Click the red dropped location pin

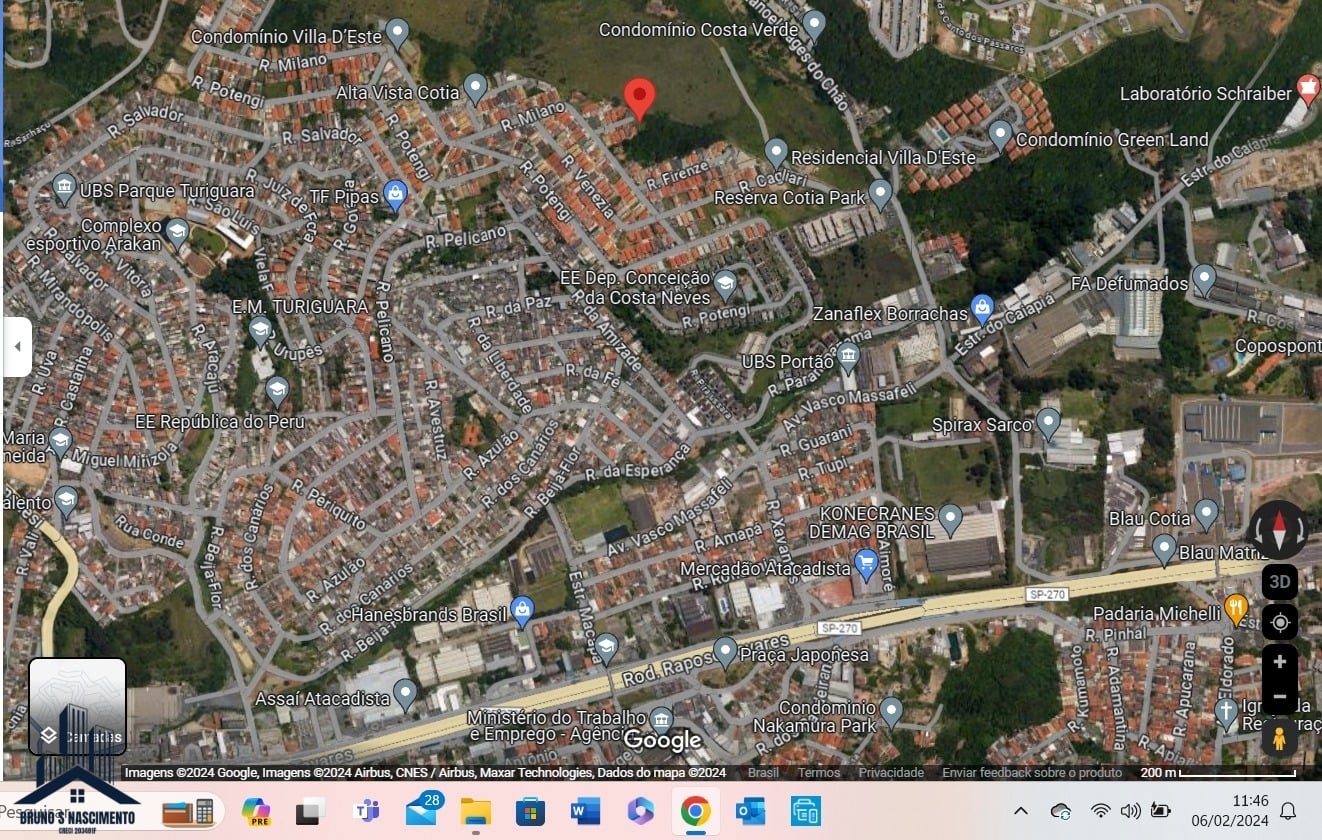(640, 99)
